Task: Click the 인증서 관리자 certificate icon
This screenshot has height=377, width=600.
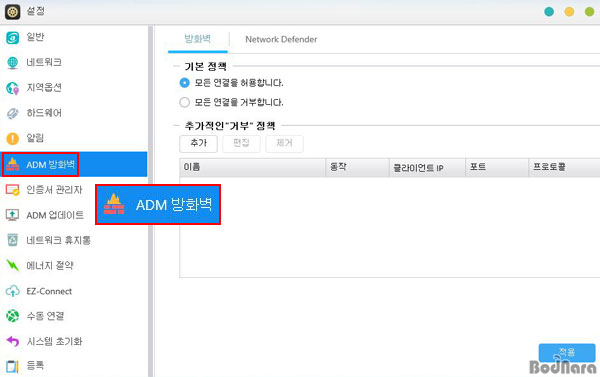Action: click(x=13, y=190)
